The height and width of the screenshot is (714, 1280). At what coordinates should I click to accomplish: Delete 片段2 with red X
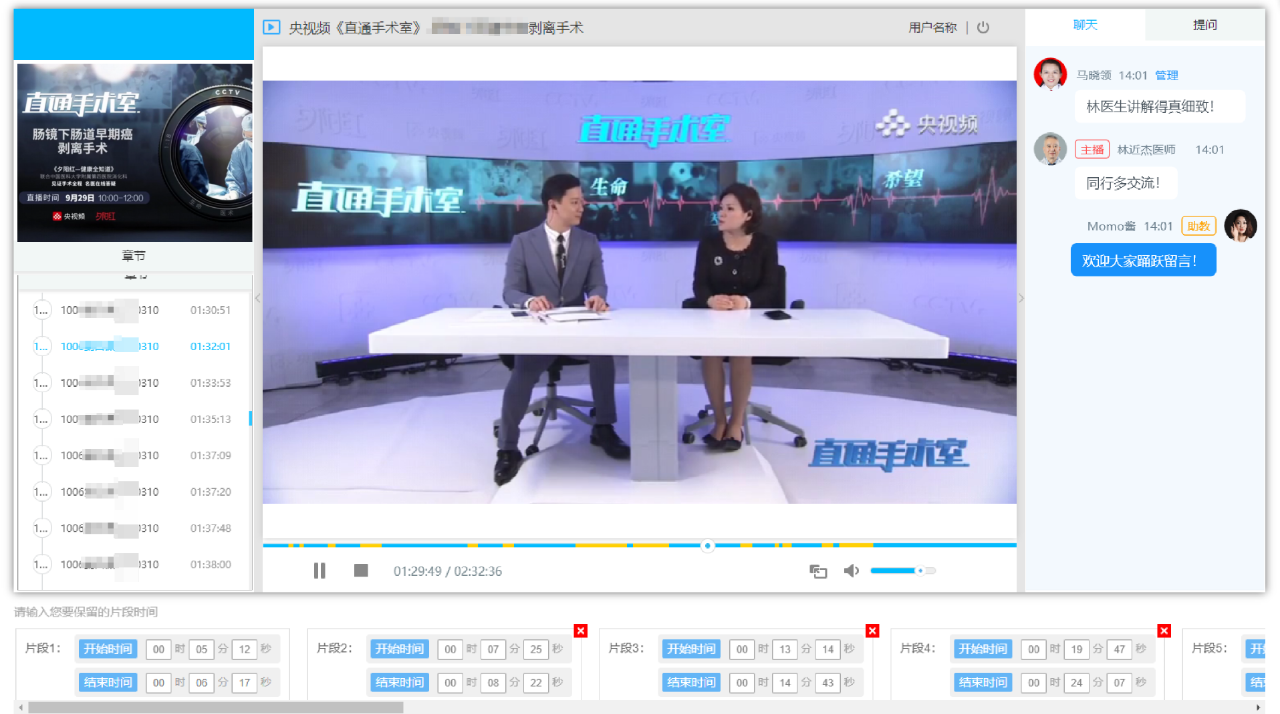tap(580, 630)
